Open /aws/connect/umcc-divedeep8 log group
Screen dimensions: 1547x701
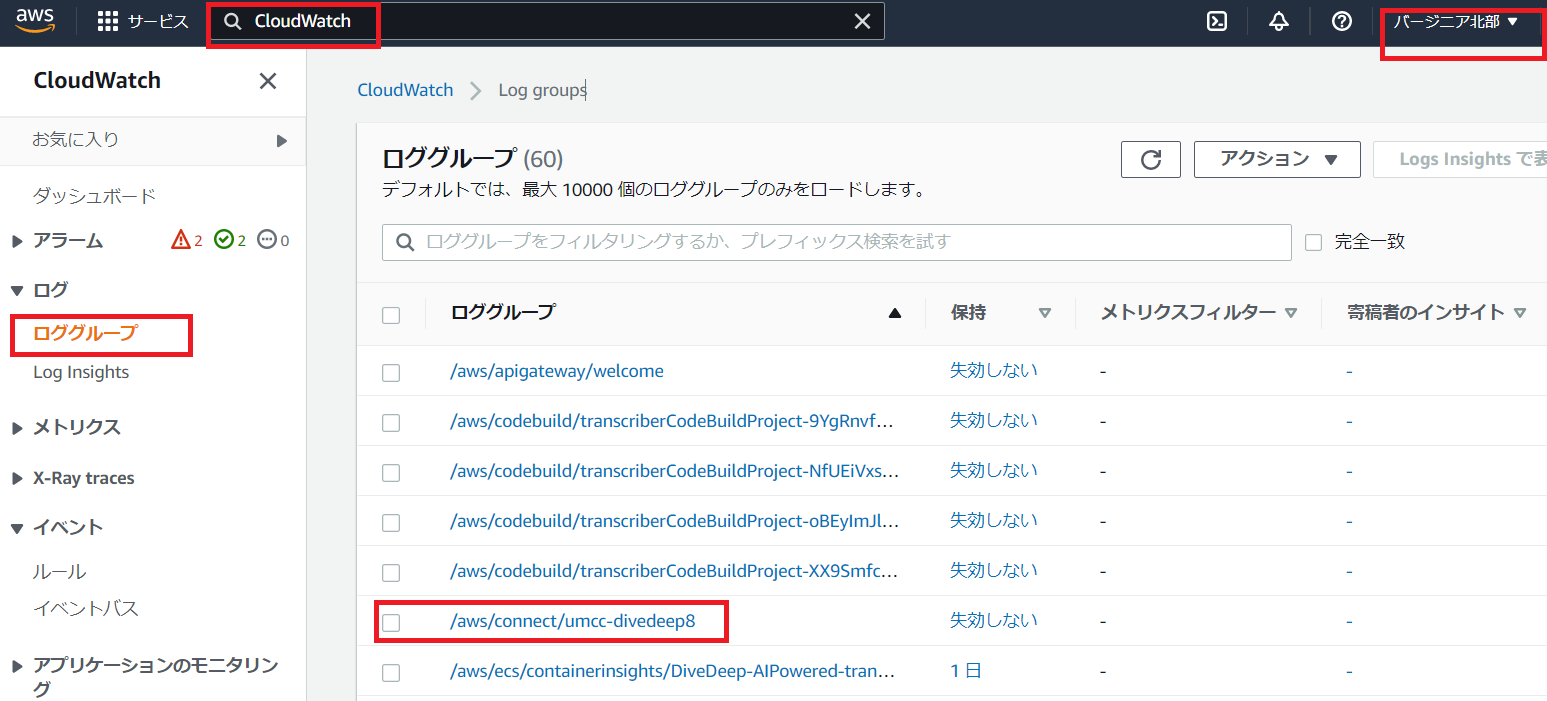point(572,621)
